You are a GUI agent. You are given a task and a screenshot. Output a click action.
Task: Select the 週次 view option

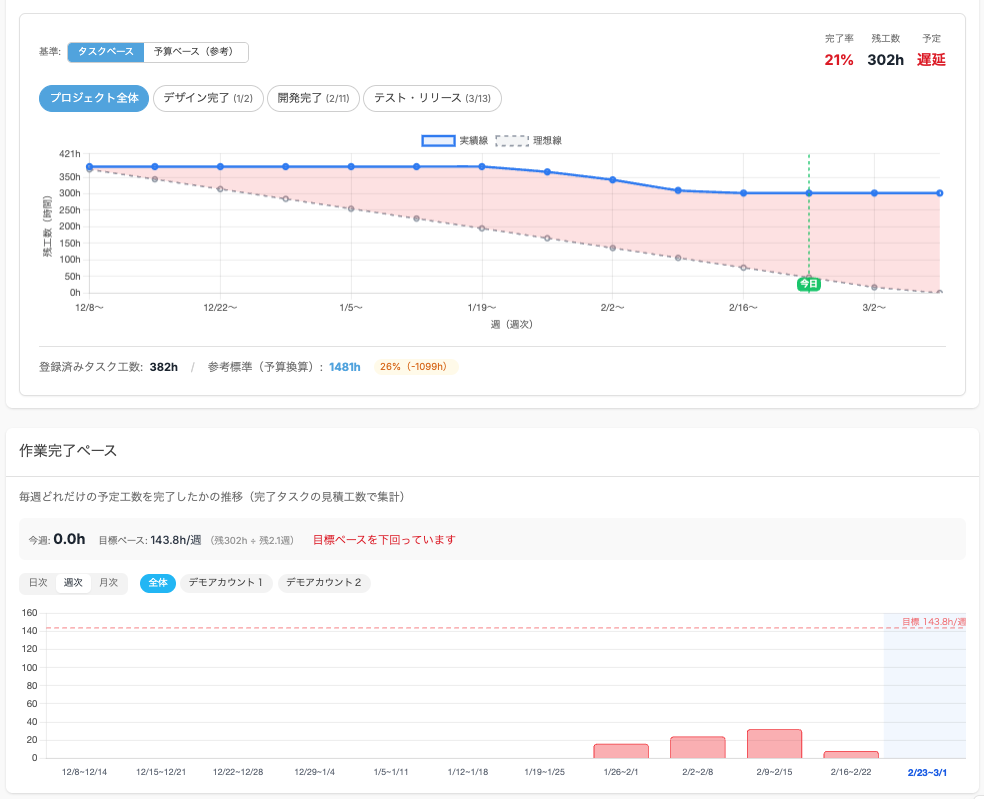73,582
